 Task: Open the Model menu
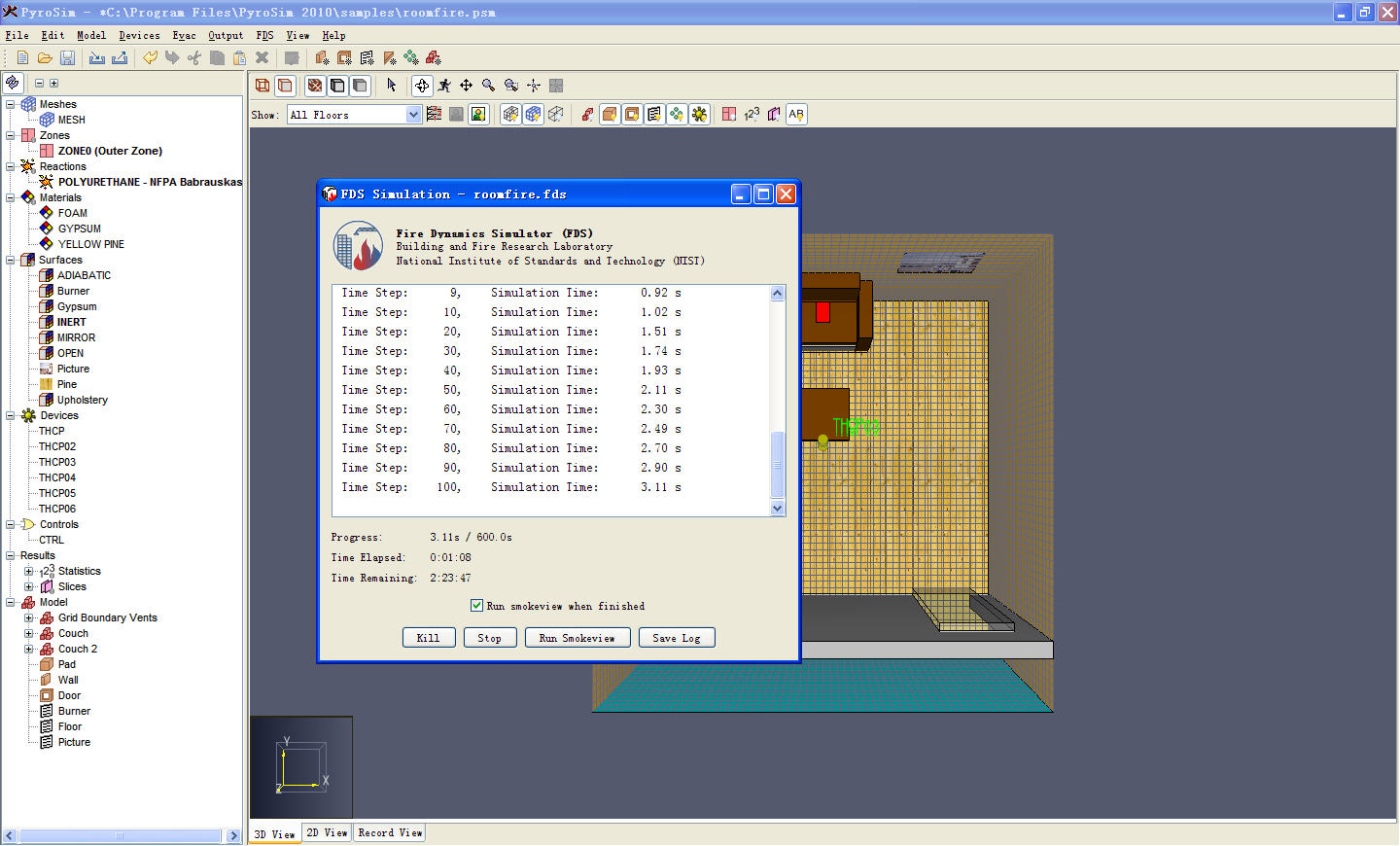pos(91,35)
